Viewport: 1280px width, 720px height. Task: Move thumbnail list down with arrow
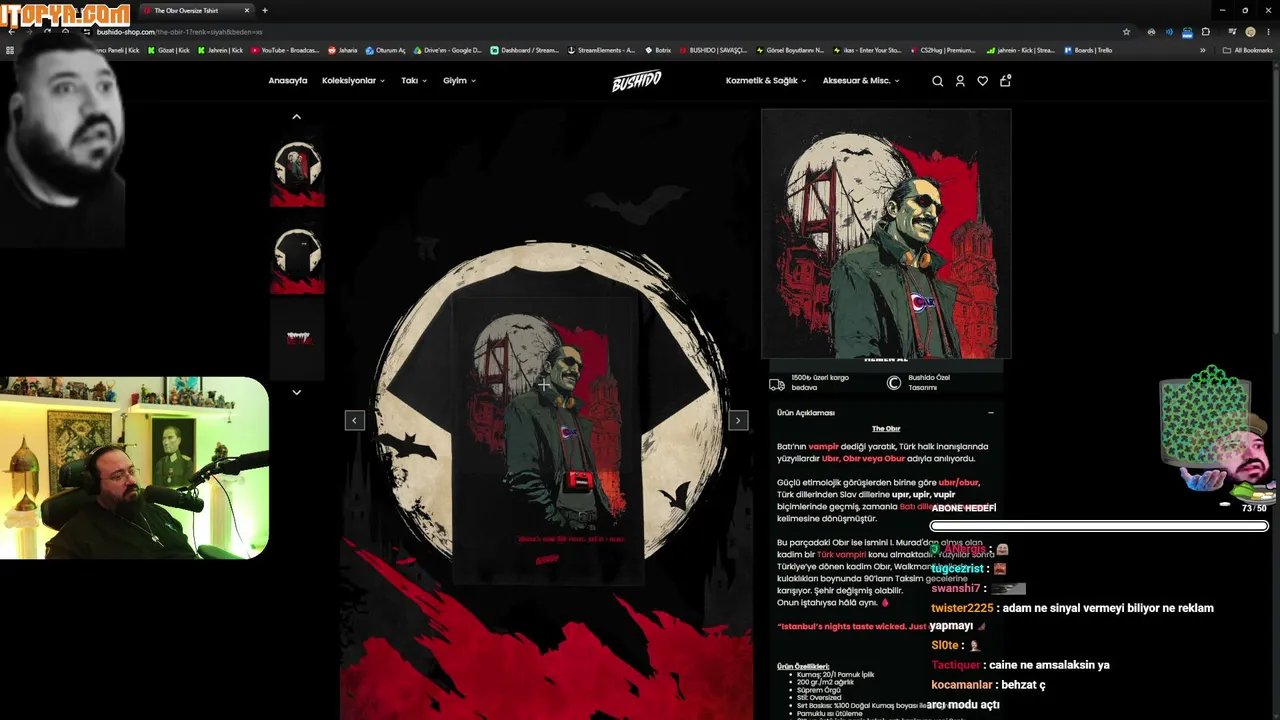(x=296, y=392)
